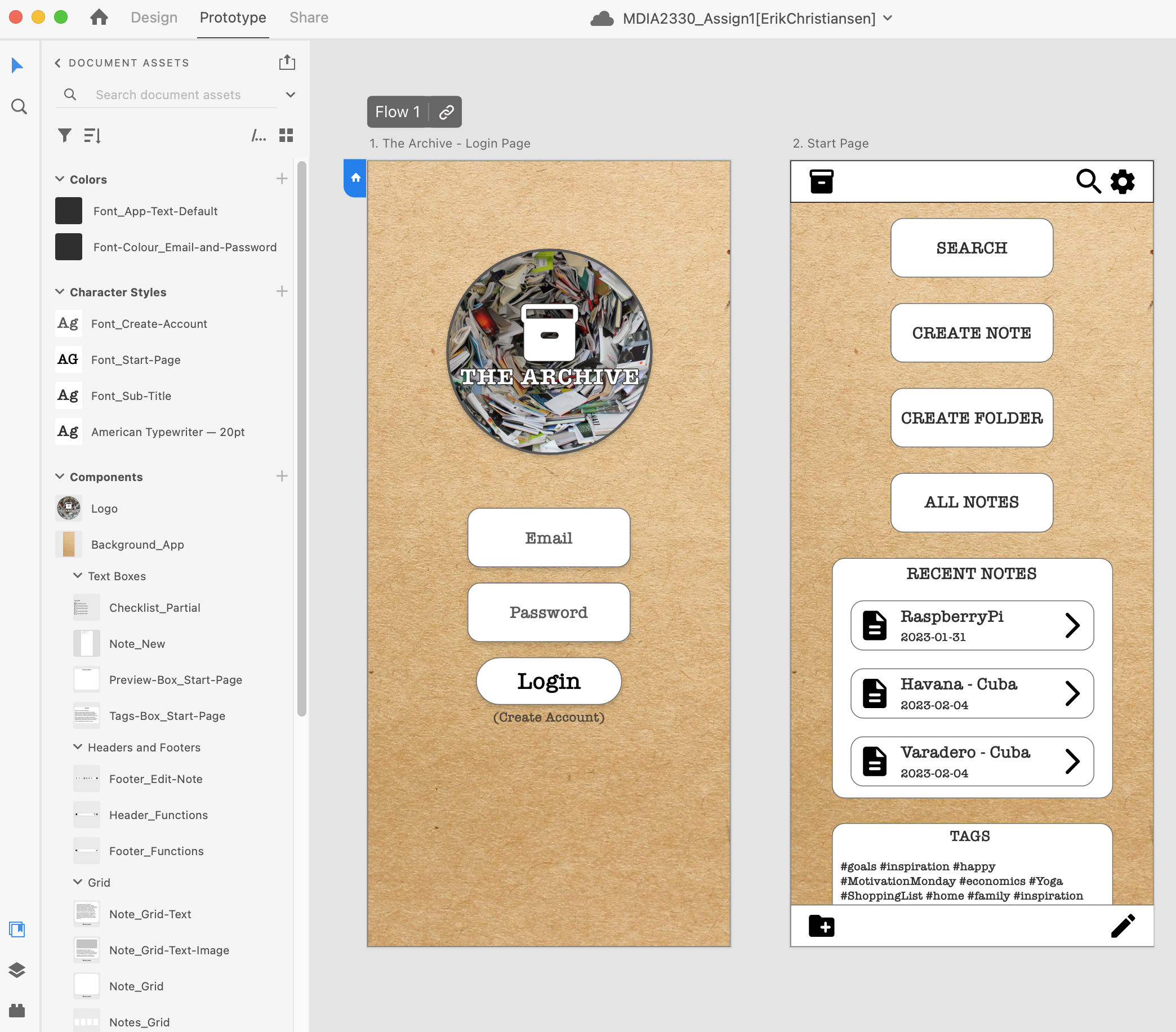1176x1032 pixels.
Task: Click Font_App-Text-Default color swatch
Action: [69, 211]
